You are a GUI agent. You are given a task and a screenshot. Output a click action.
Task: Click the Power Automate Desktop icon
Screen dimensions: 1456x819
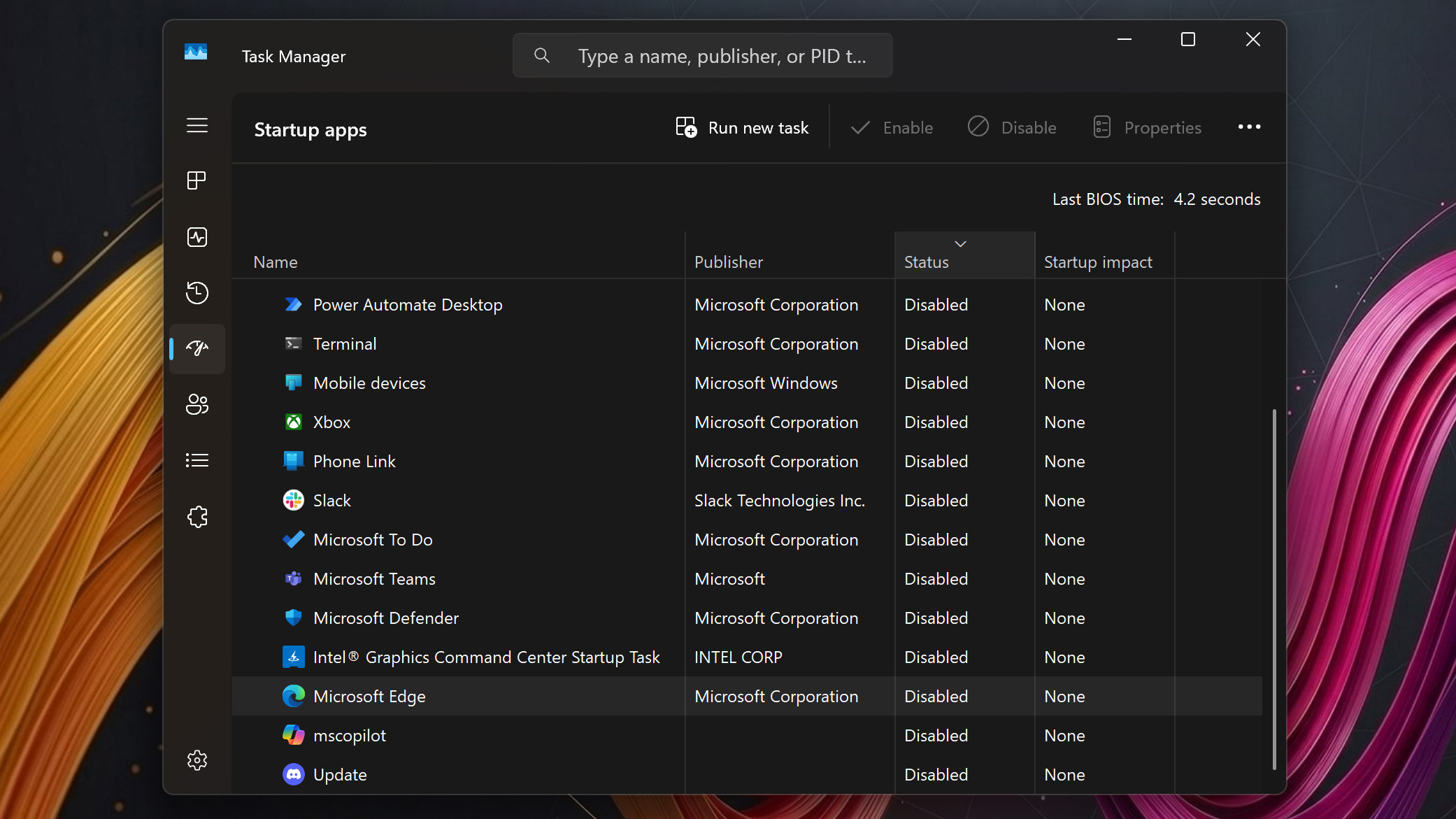tap(294, 304)
